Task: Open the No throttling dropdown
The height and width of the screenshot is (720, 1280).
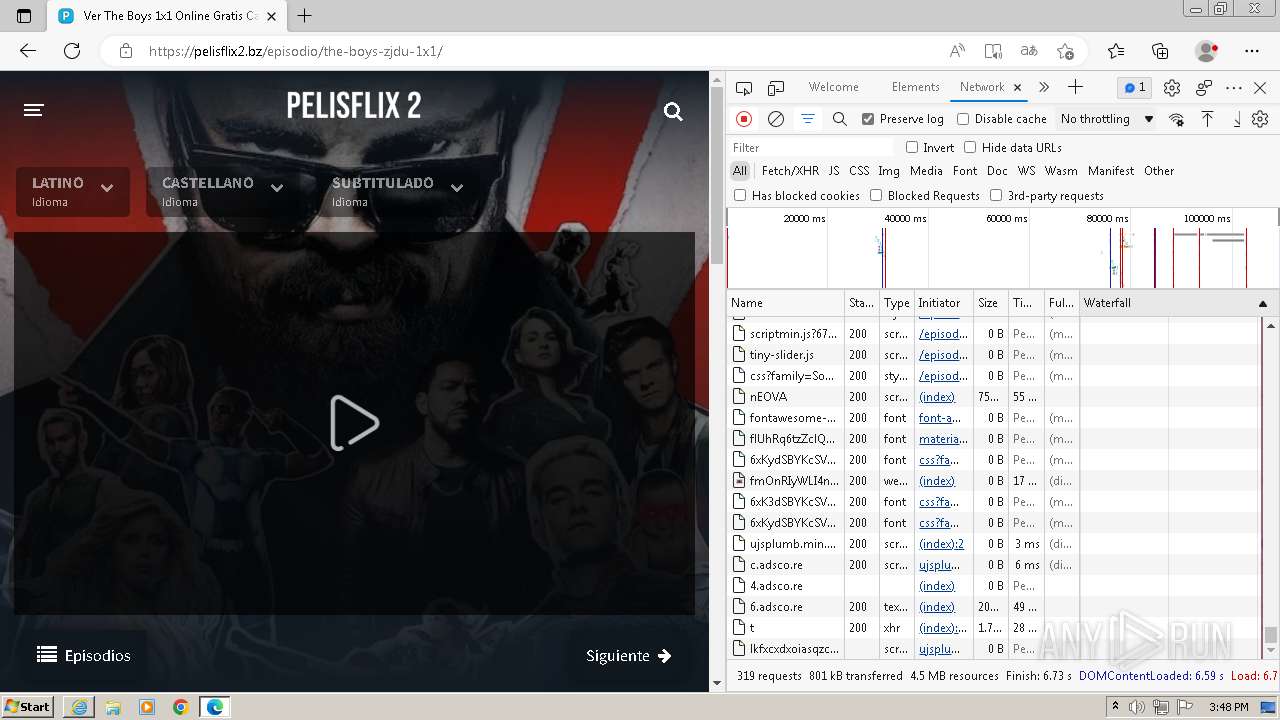Action: click(x=1107, y=119)
